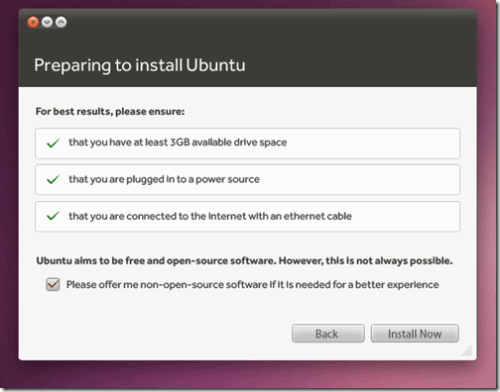The width and height of the screenshot is (500, 392).
Task: Toggle the non-open-source software checkbox
Action: coord(53,284)
